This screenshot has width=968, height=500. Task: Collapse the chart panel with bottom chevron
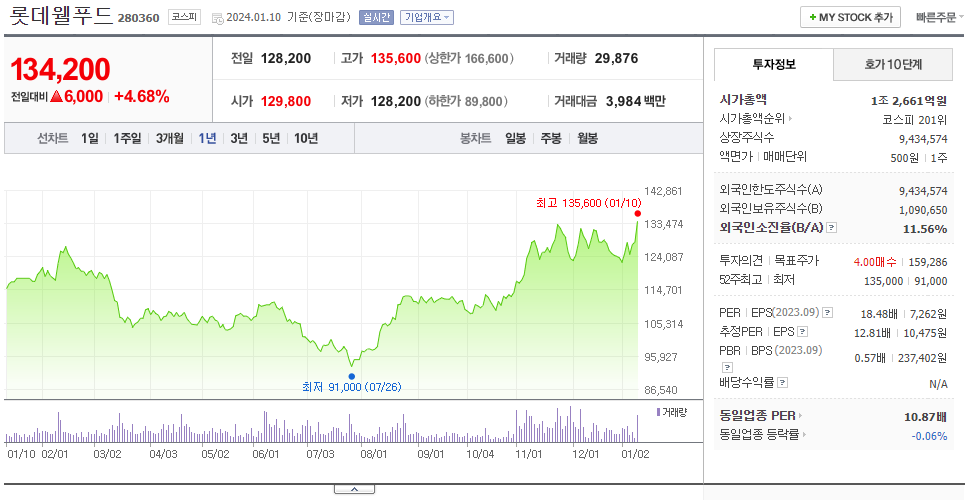pos(354,489)
